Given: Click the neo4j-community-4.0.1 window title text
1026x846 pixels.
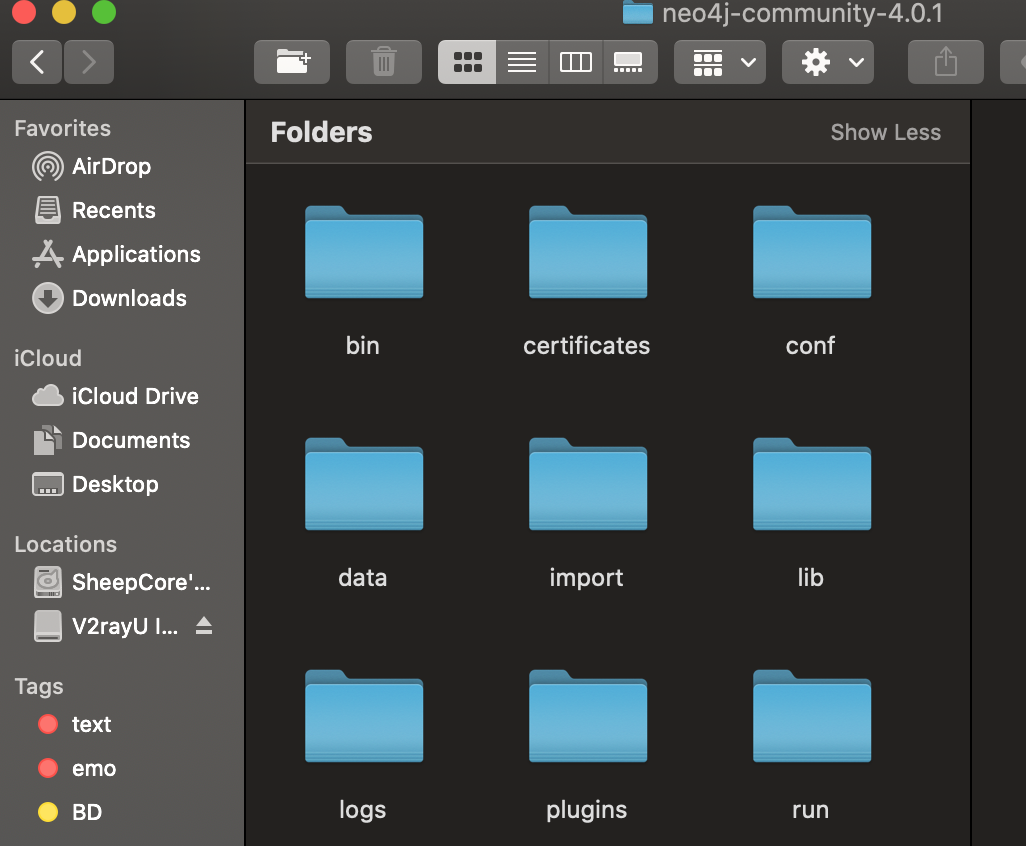Looking at the screenshot, I should point(802,13).
